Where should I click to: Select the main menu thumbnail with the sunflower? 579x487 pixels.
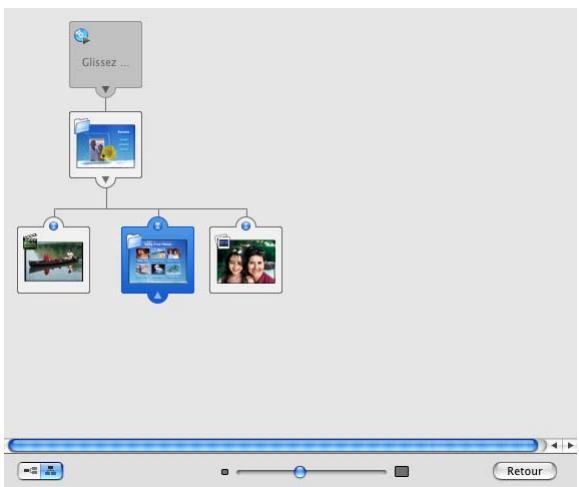click(x=106, y=146)
